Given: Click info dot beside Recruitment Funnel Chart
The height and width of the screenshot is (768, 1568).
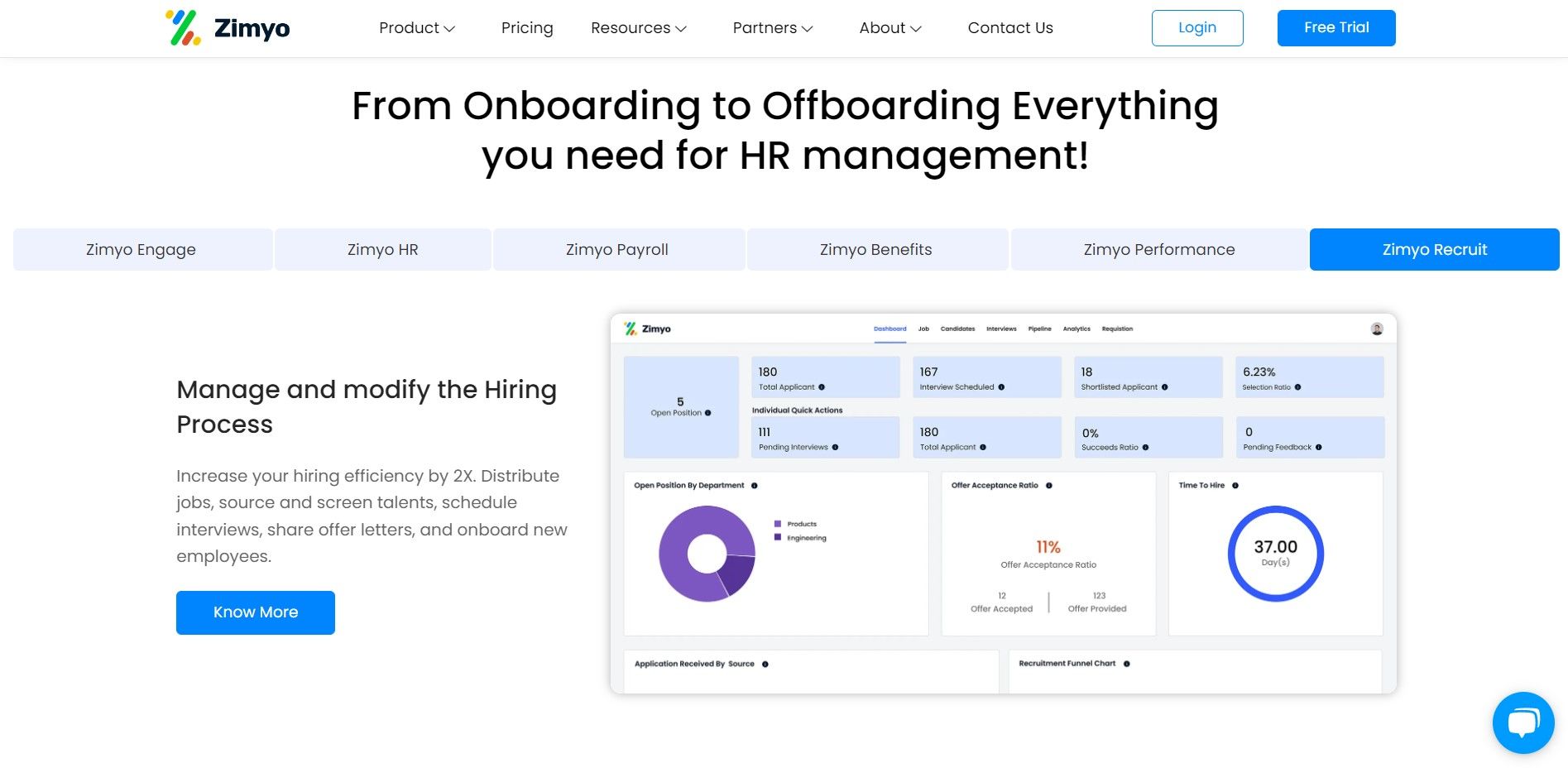Looking at the screenshot, I should click(x=1126, y=664).
